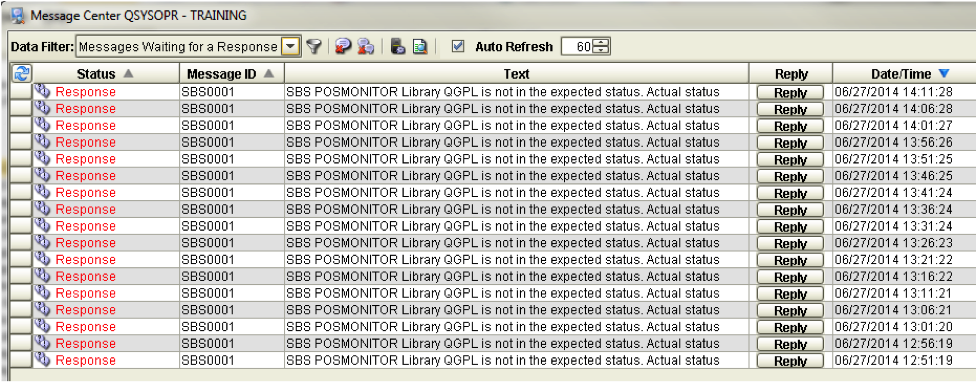
Task: Click status icon for the 13:31:24 message
Action: 42,225
